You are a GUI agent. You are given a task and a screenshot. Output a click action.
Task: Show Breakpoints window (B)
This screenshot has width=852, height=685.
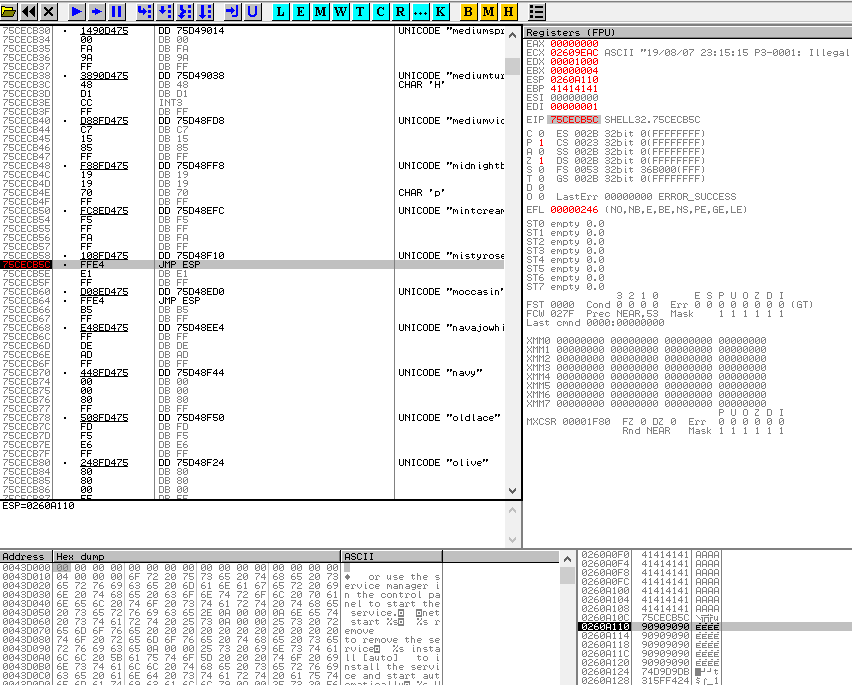(x=468, y=11)
